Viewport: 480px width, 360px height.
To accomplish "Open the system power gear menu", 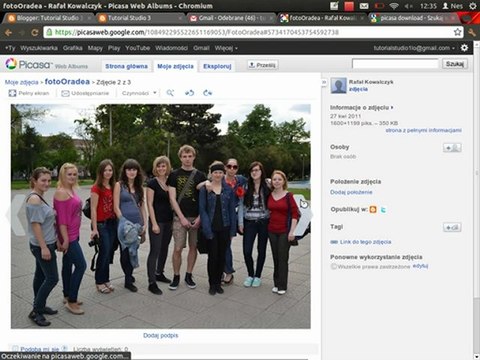I will click(473, 6).
